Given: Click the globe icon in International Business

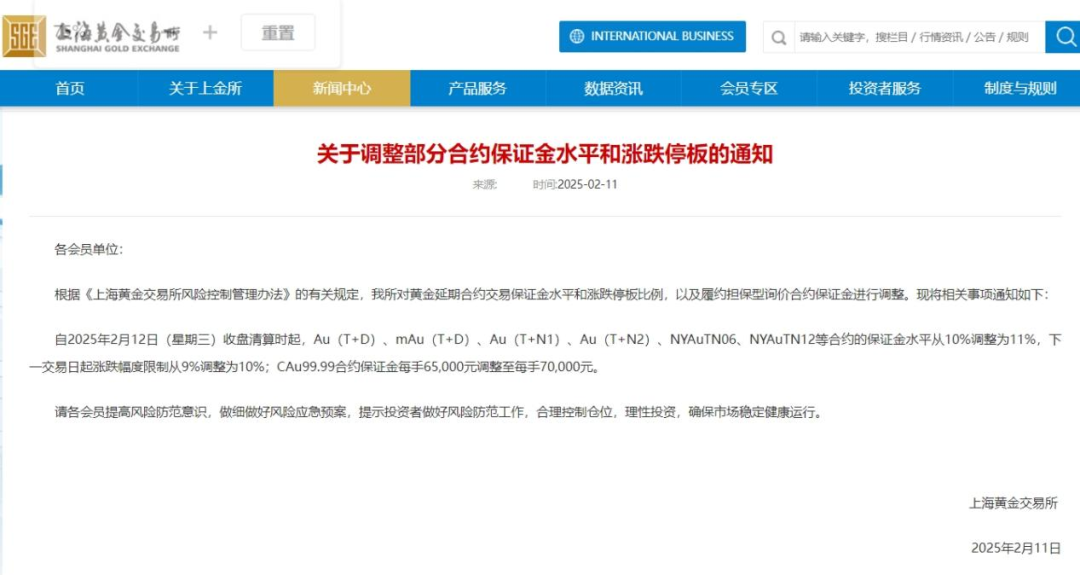Looking at the screenshot, I should click(x=577, y=36).
